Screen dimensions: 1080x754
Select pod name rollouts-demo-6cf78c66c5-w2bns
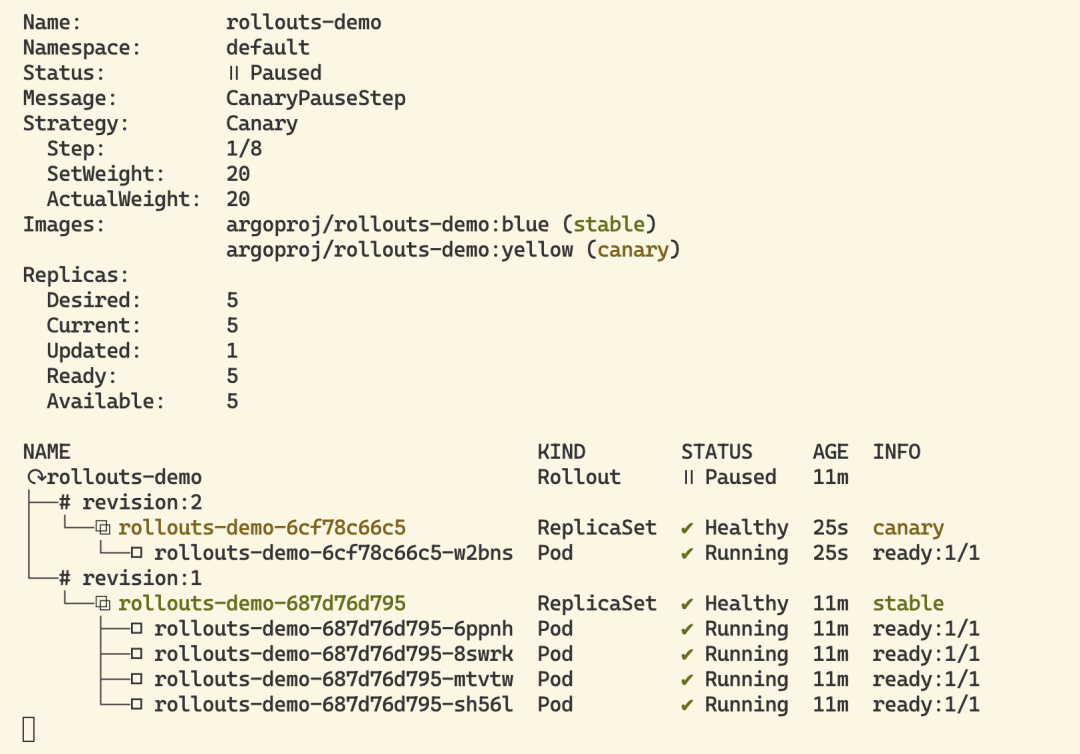pos(333,553)
